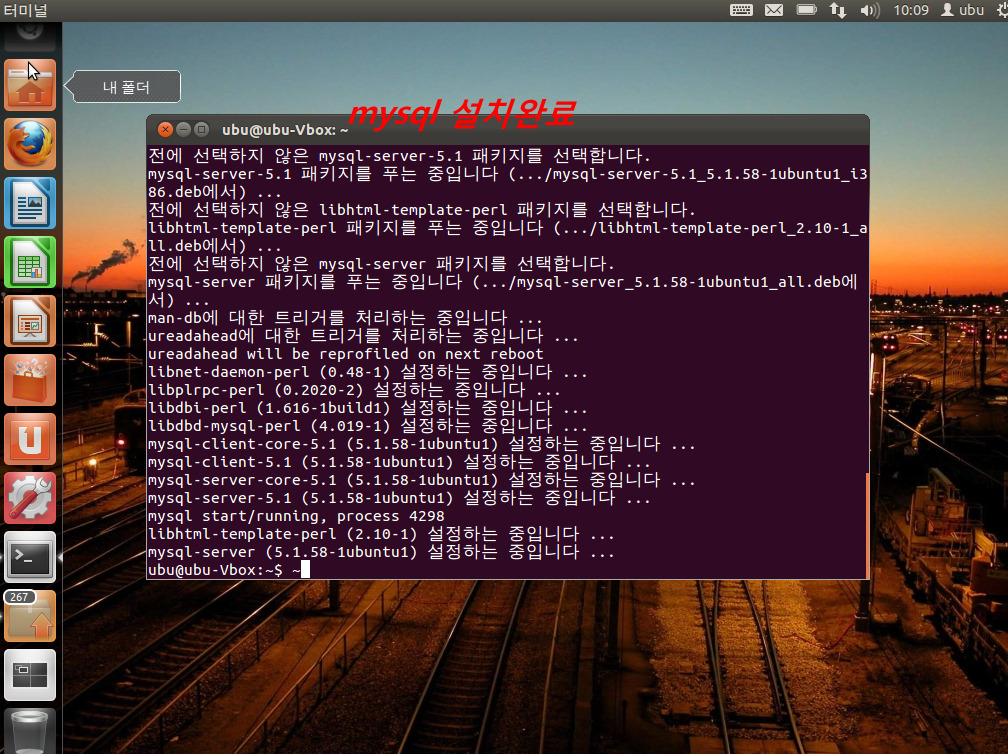Open the Trash bin
This screenshot has height=754, width=1008.
(30, 732)
